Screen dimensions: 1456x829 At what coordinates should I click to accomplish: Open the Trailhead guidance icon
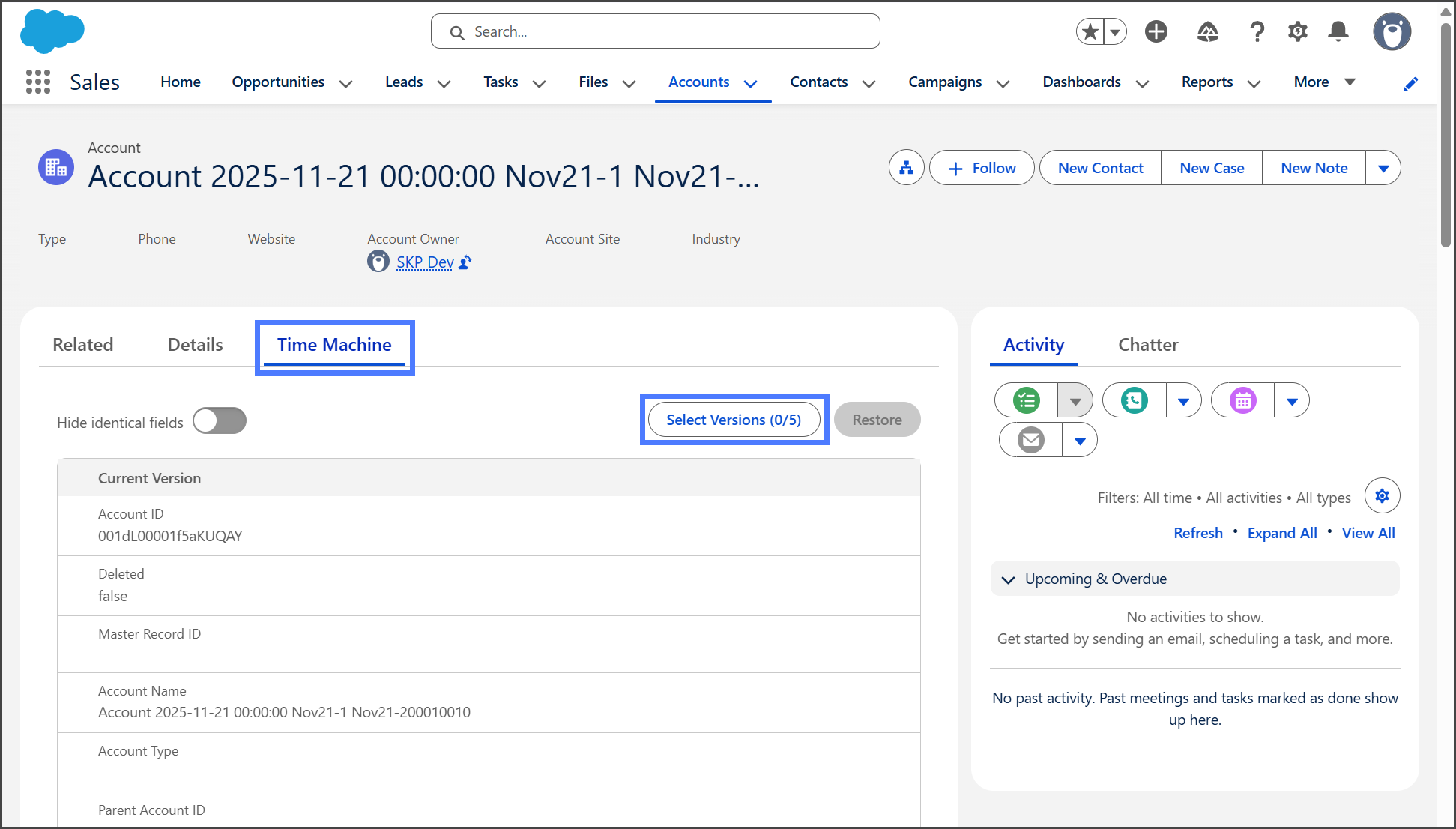point(1207,31)
